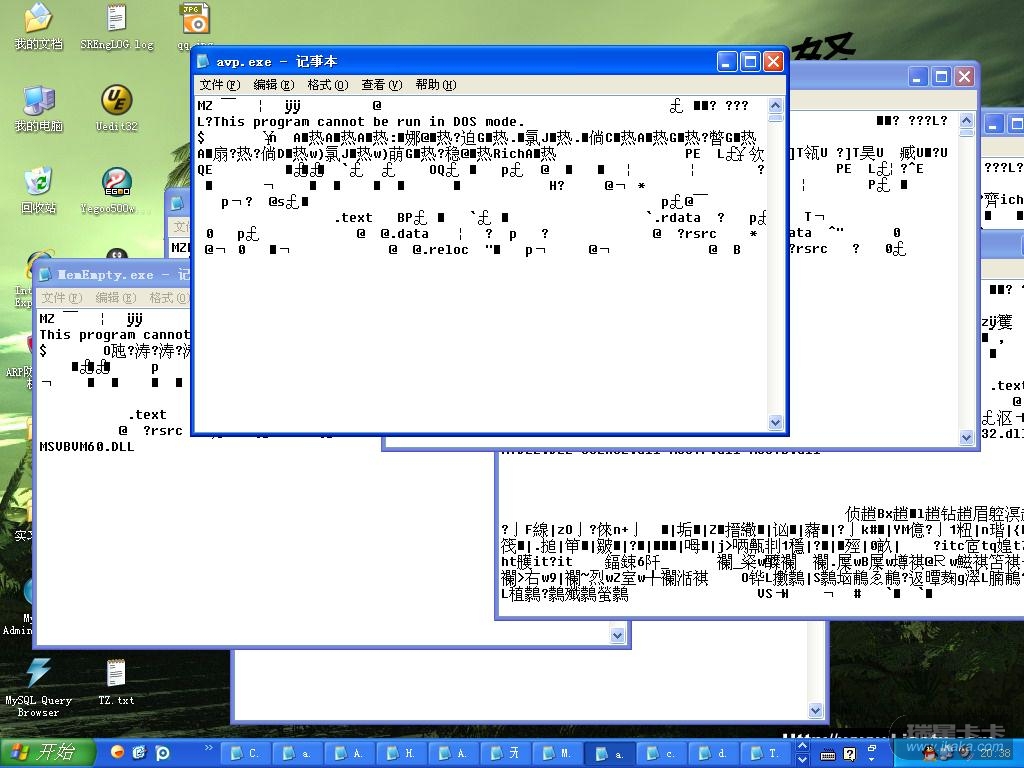The image size is (1024, 768).
Task: Click the '.text' line in MemEmpty.exe window
Action: coord(147,415)
